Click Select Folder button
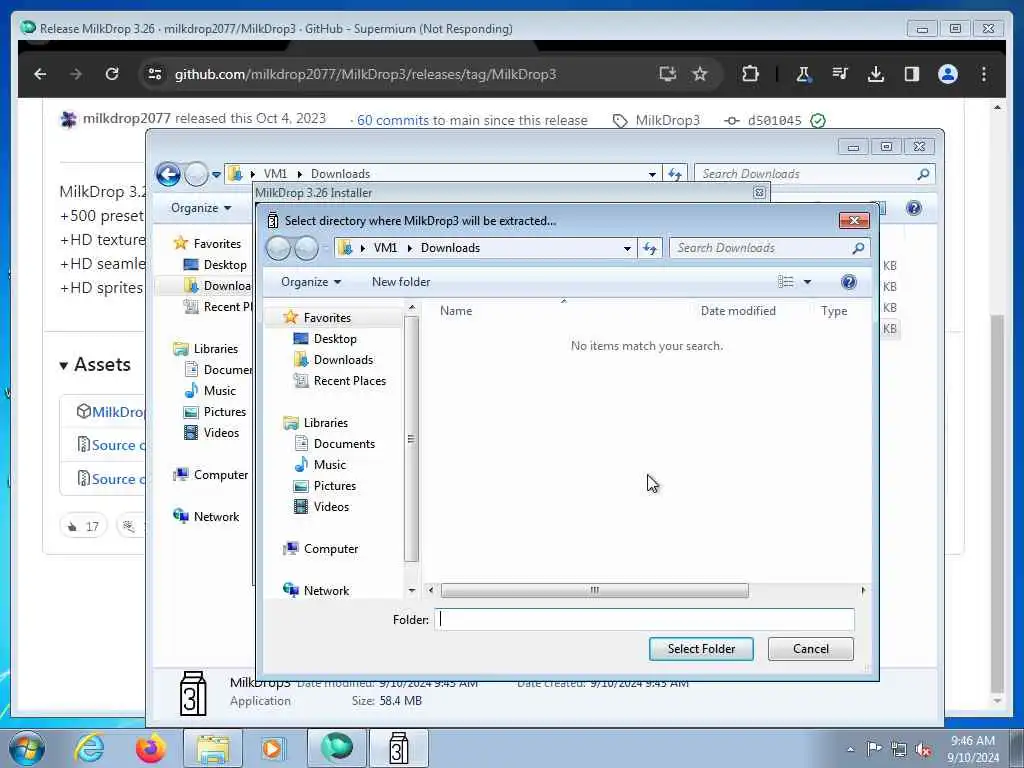Image resolution: width=1024 pixels, height=768 pixels. (701, 648)
